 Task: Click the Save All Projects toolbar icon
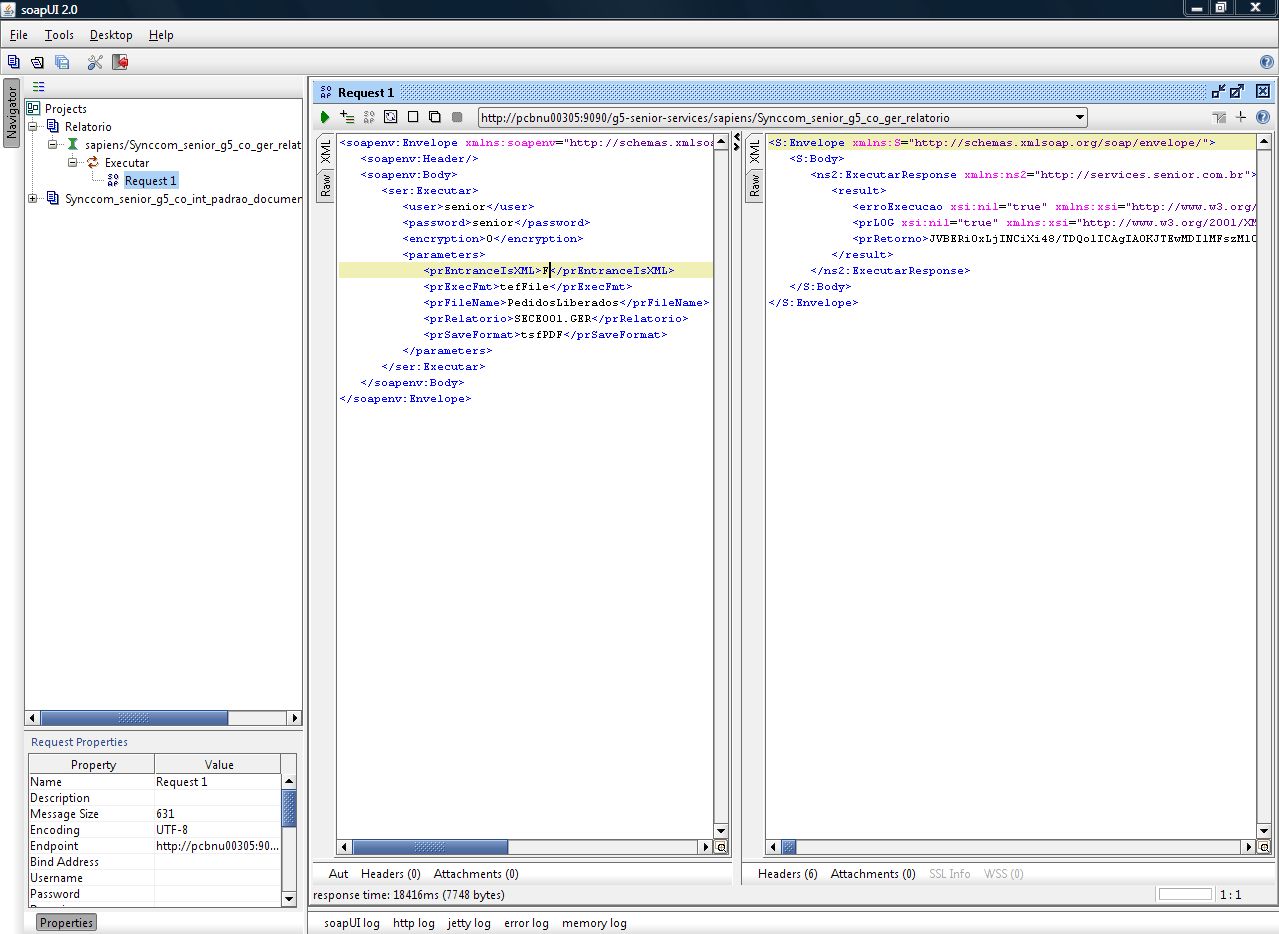62,62
